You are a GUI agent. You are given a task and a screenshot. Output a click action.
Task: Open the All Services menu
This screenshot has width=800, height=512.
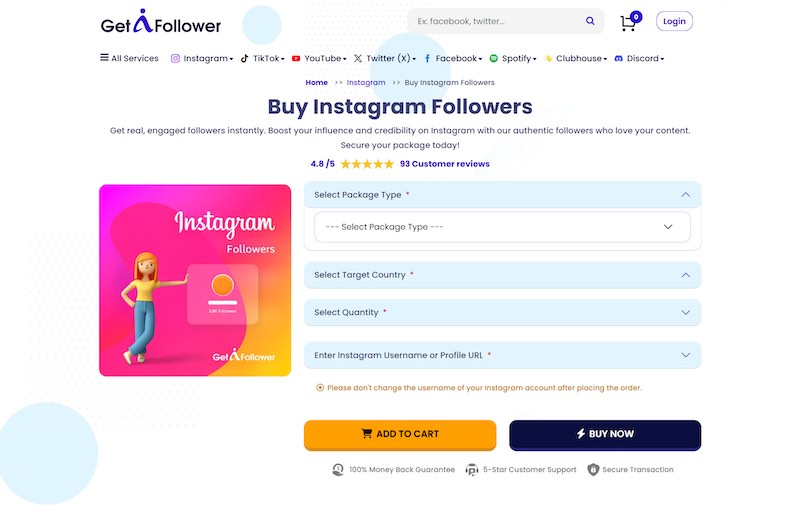129,59
